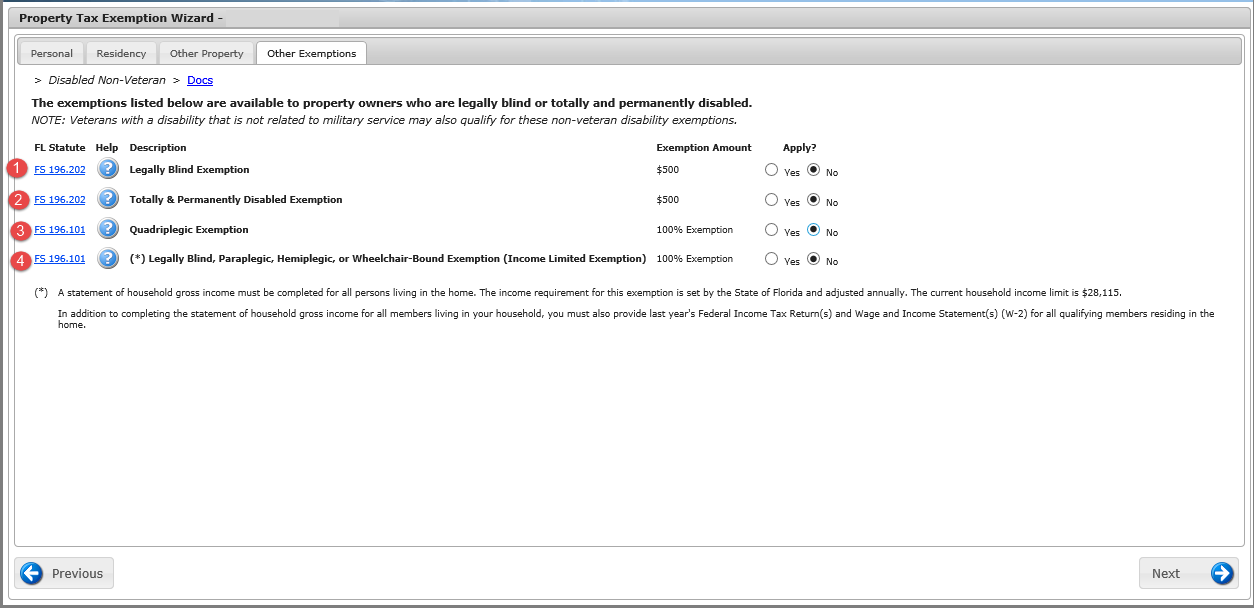
Task: Choose No for Totally & Permanently Disabled Exemption
Action: click(814, 200)
